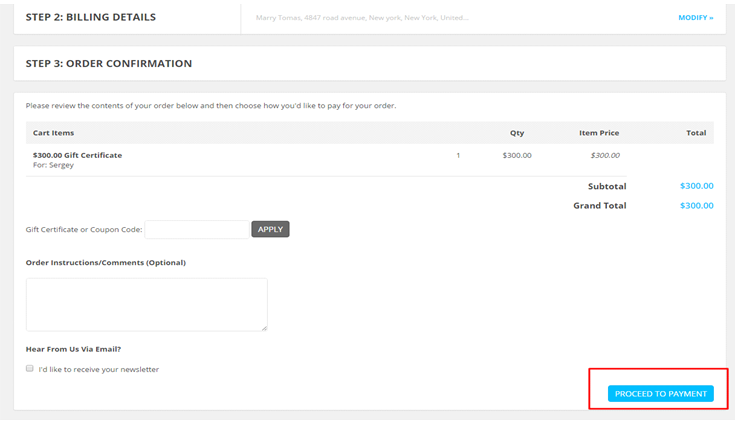Click the comments box resize handle
The width and height of the screenshot is (735, 424).
pyautogui.click(x=264, y=327)
